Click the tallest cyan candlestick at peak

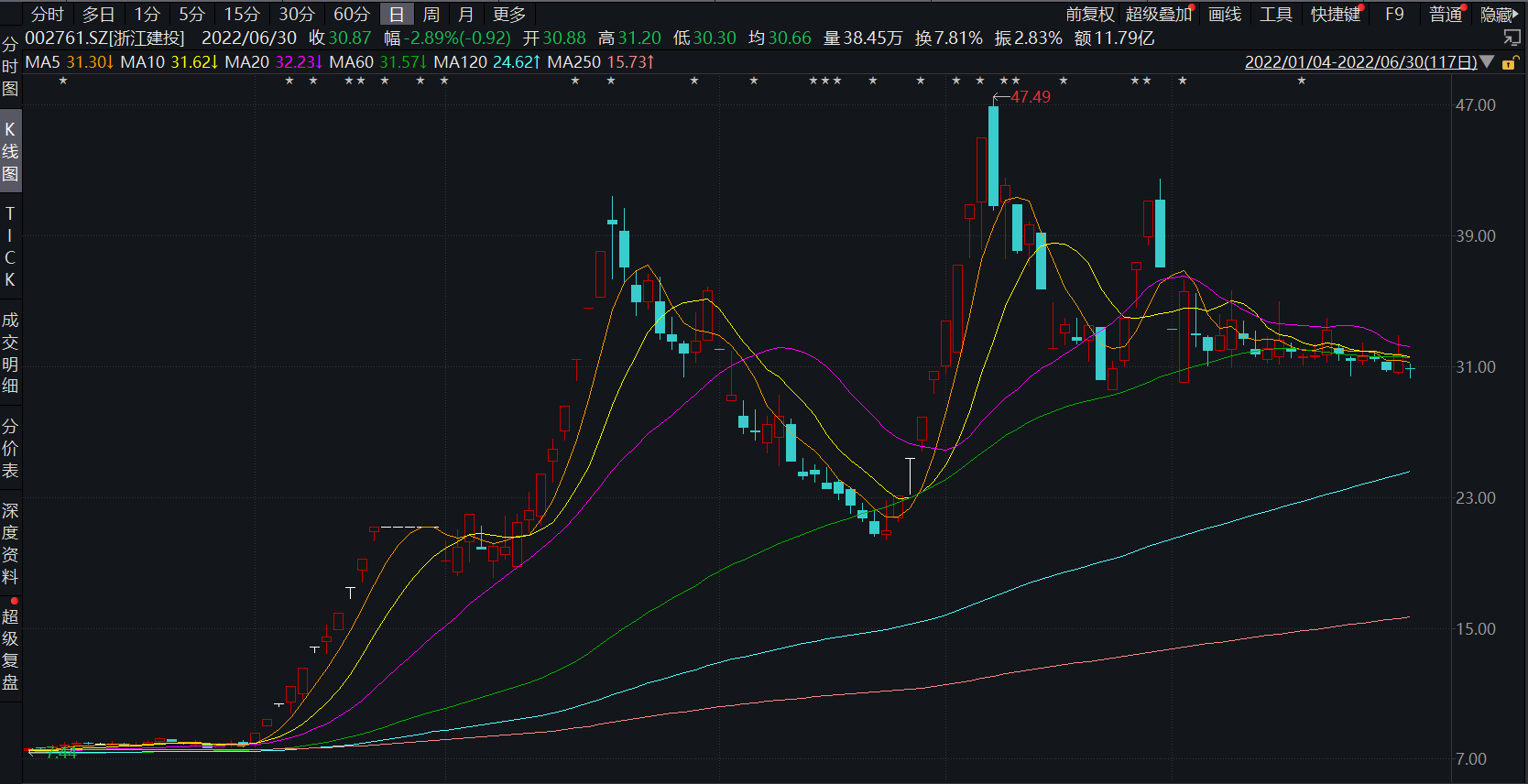(993, 156)
